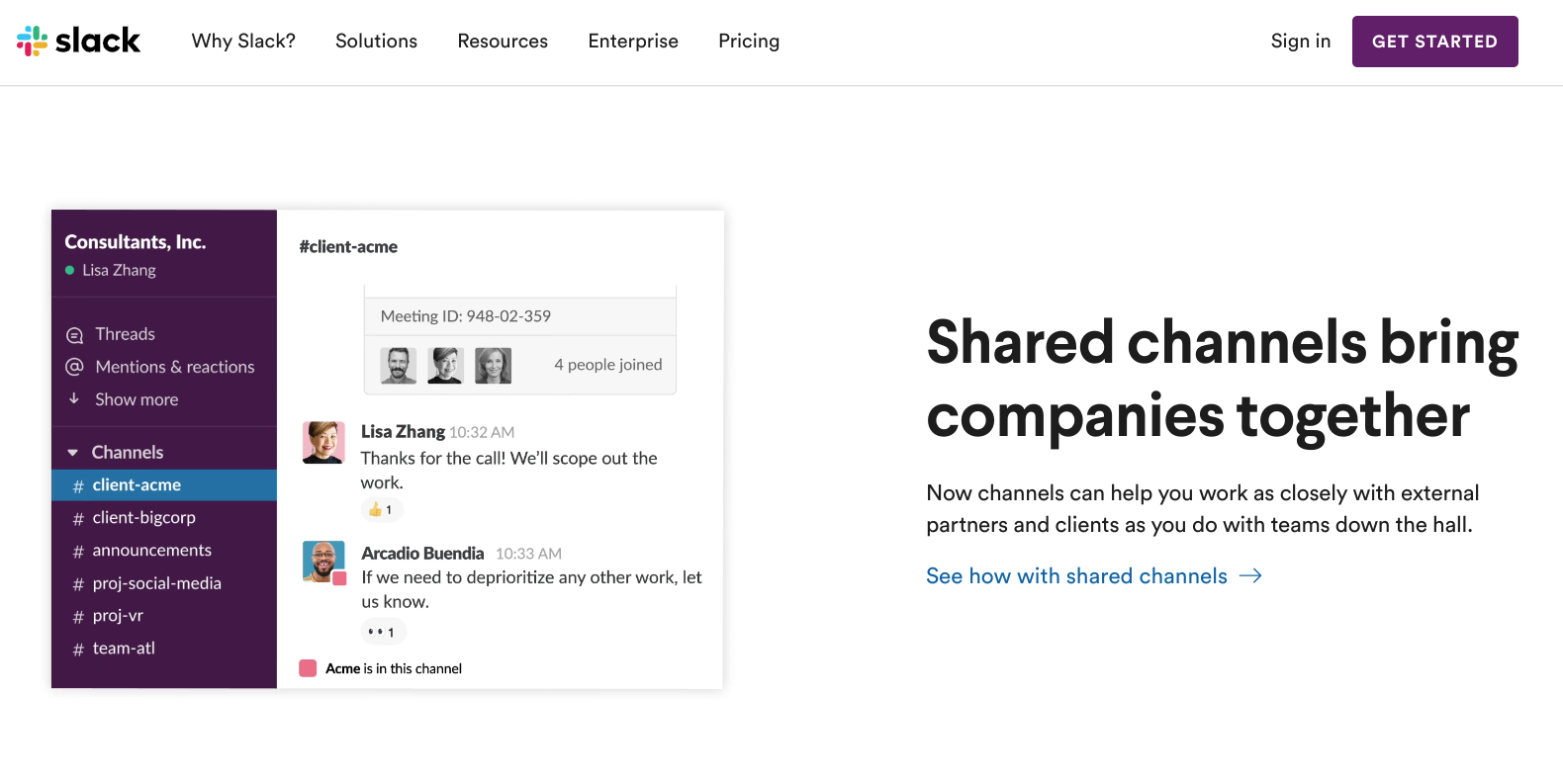Select the client-acme channel
The width and height of the screenshot is (1563, 784).
164,484
